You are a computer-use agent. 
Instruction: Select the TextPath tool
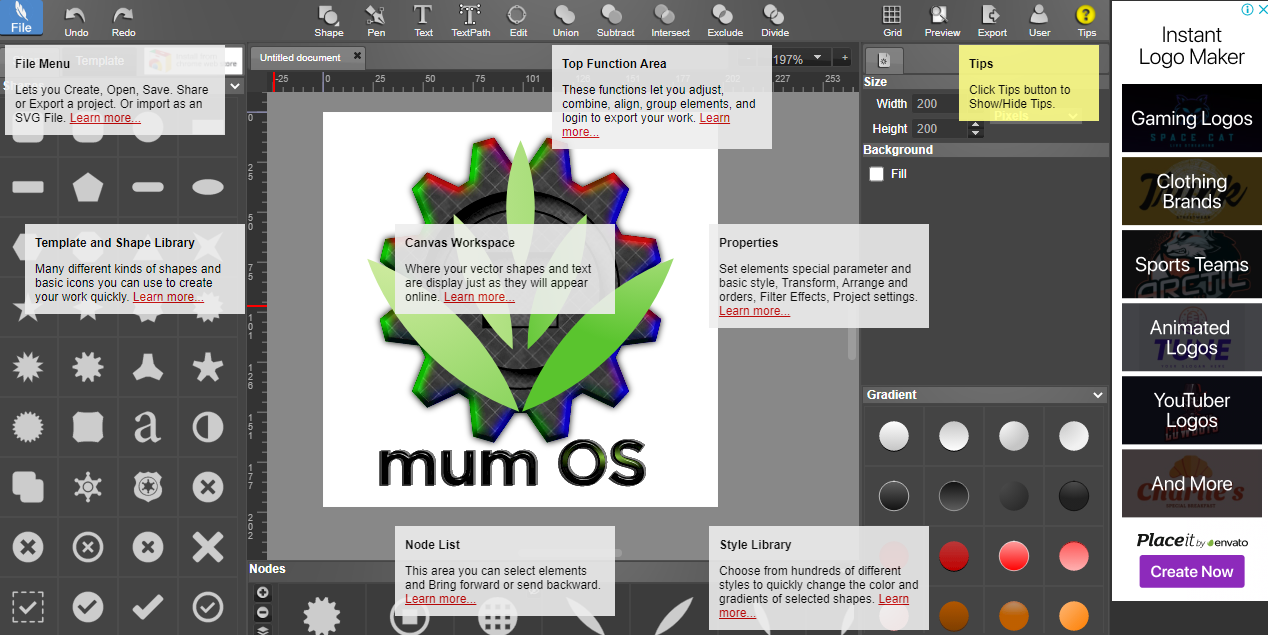(x=471, y=20)
